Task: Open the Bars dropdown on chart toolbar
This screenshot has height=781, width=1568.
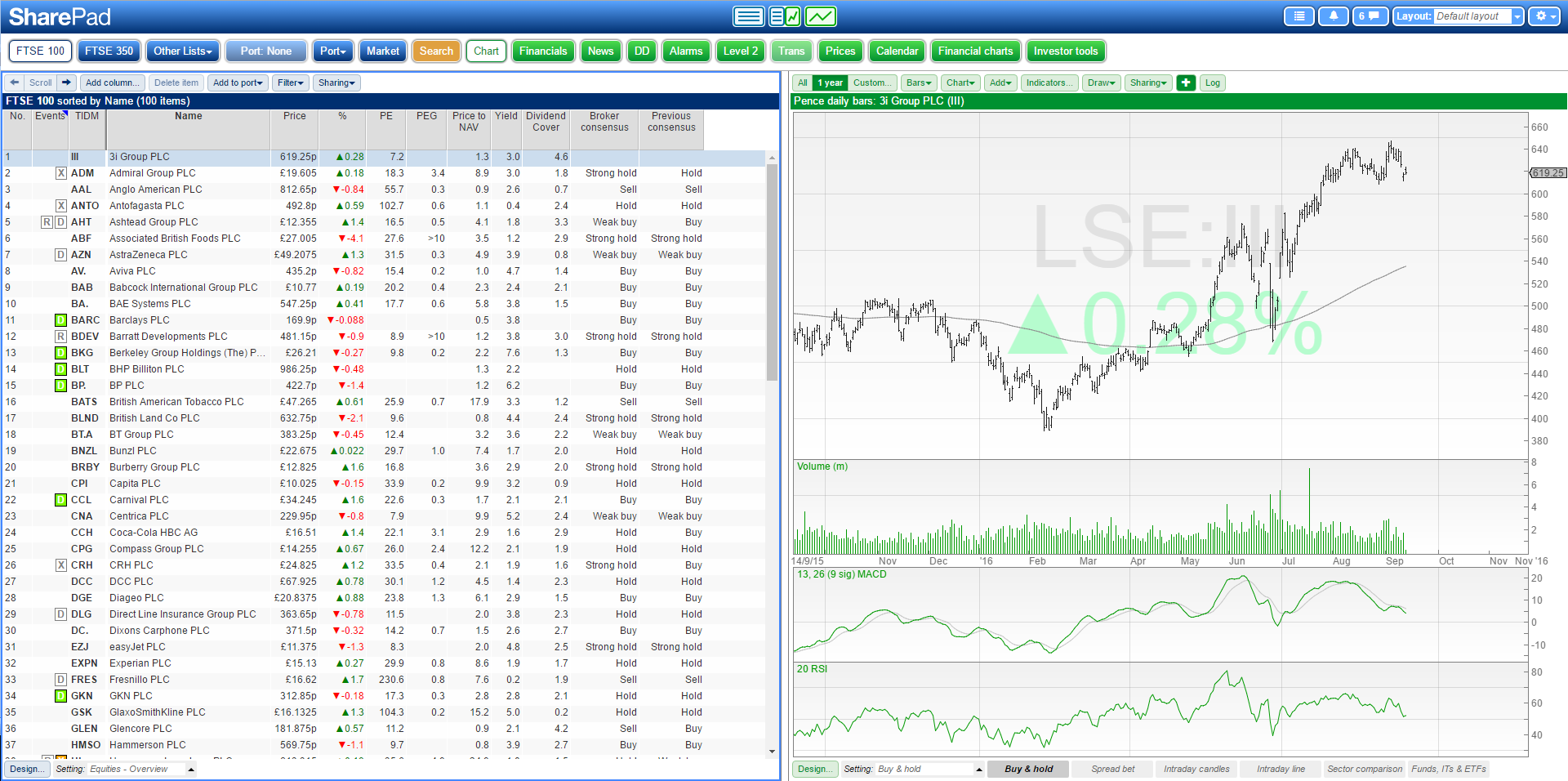Action: [x=919, y=83]
